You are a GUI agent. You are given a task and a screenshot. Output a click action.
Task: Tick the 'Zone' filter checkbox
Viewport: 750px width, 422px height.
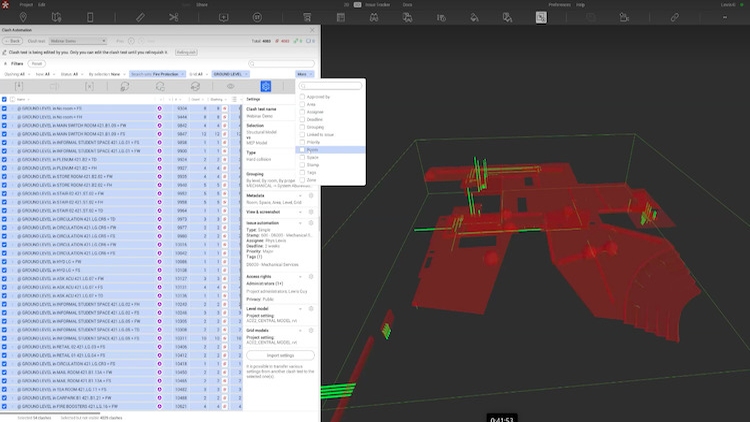pyautogui.click(x=301, y=179)
